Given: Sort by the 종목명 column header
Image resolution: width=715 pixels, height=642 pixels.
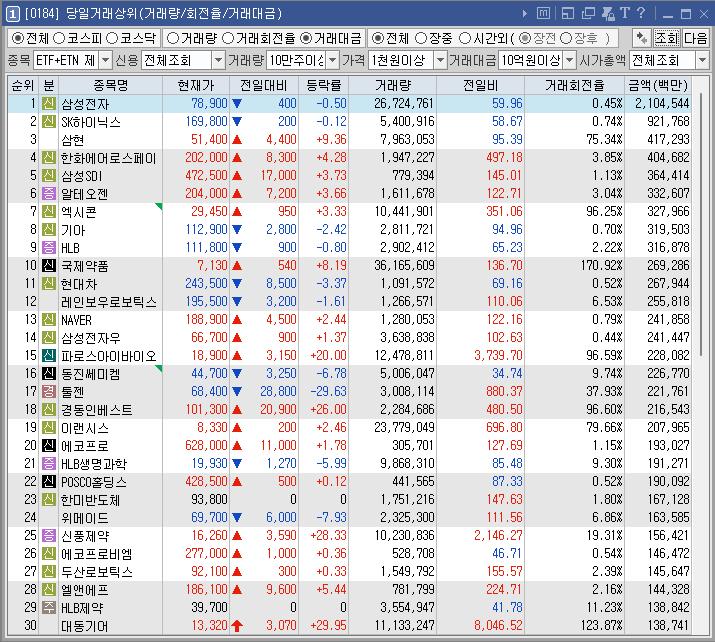Looking at the screenshot, I should [110, 85].
